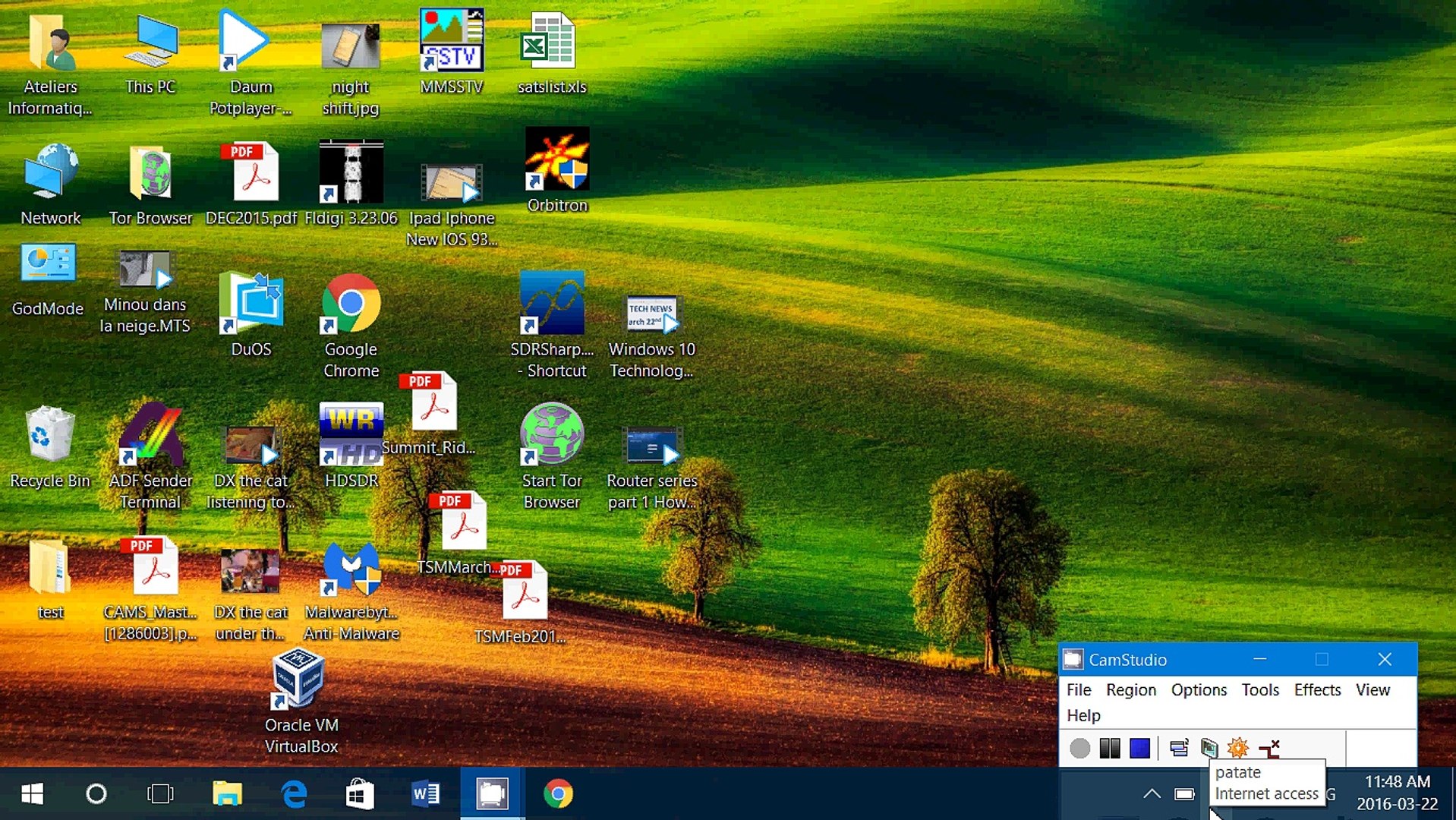Click the toggle view icon in CamStudio toolbar

(x=1179, y=749)
